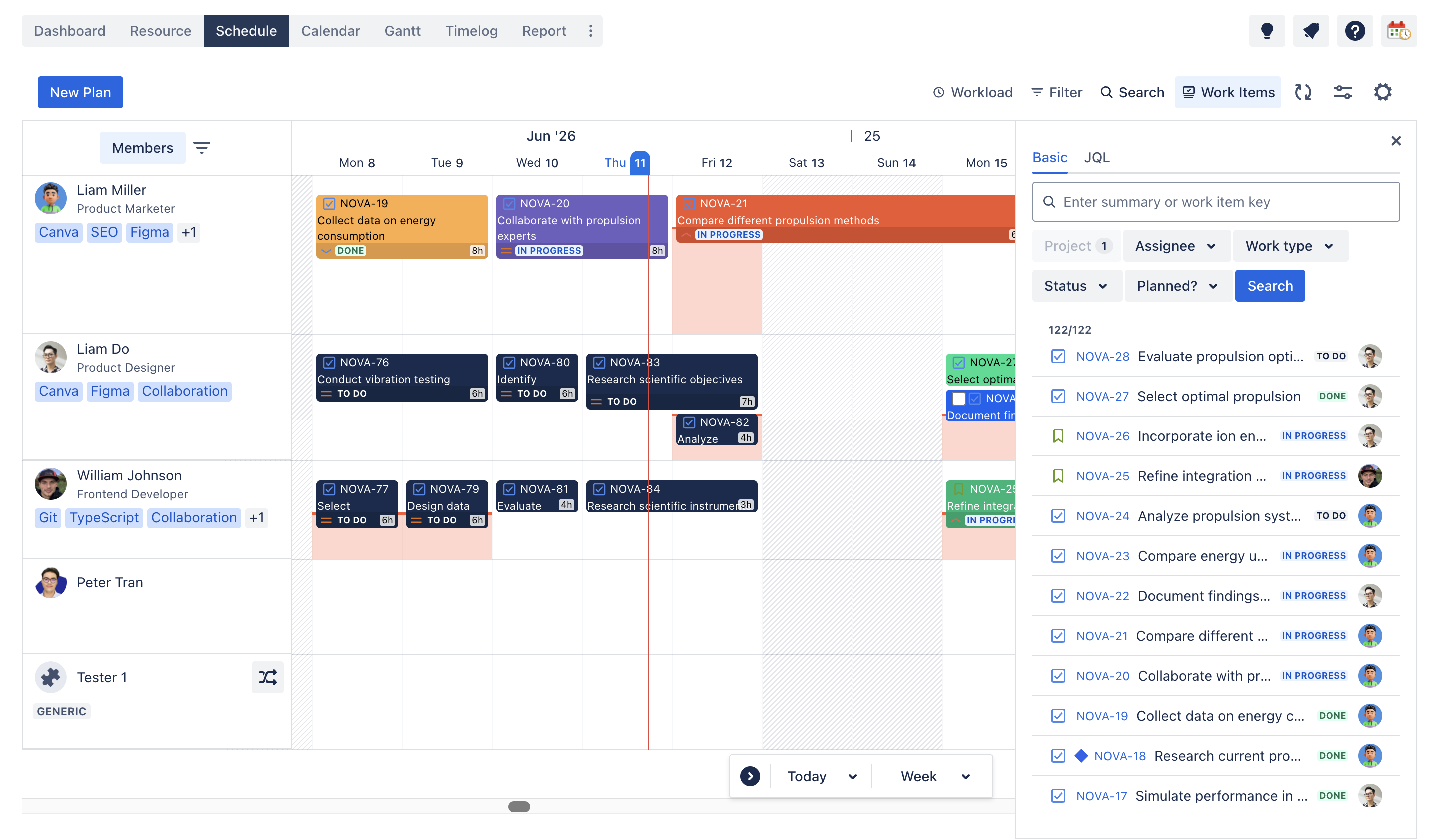This screenshot has height=840, width=1439.
Task: Tick the empty checkbox on Document findings card
Action: pos(959,399)
